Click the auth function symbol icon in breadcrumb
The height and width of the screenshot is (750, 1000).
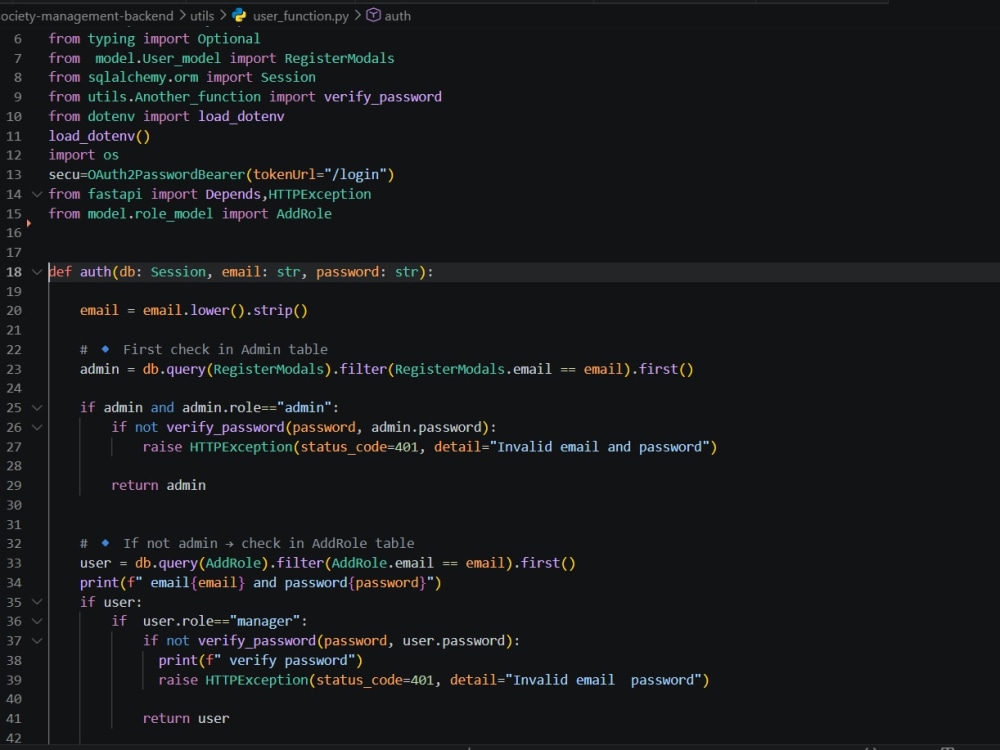(373, 15)
